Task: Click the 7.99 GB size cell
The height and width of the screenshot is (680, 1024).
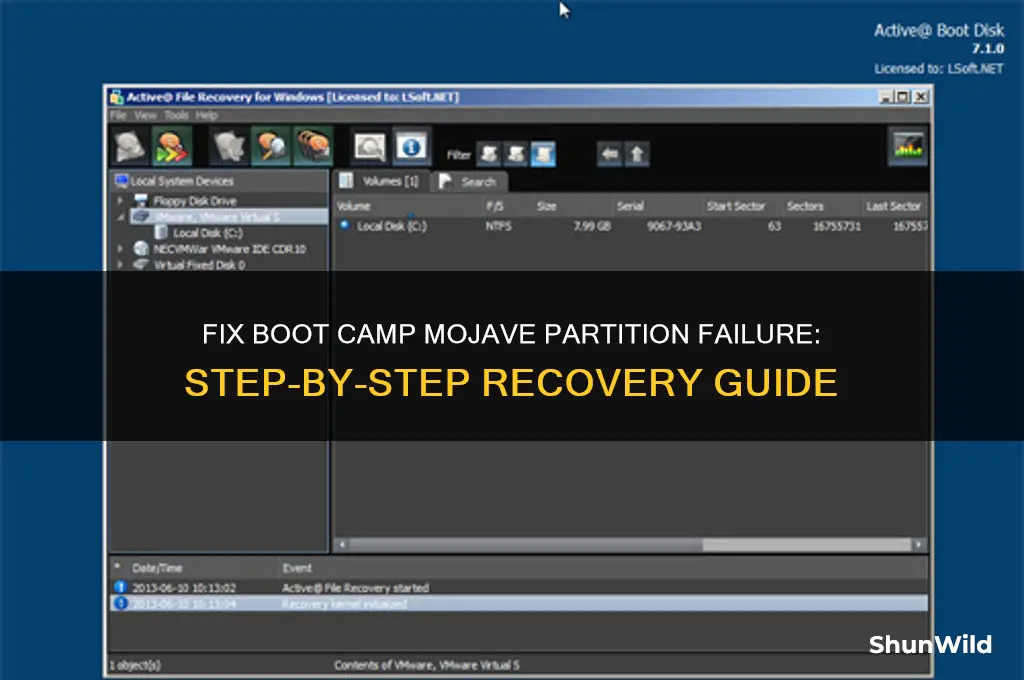Action: coord(592,226)
